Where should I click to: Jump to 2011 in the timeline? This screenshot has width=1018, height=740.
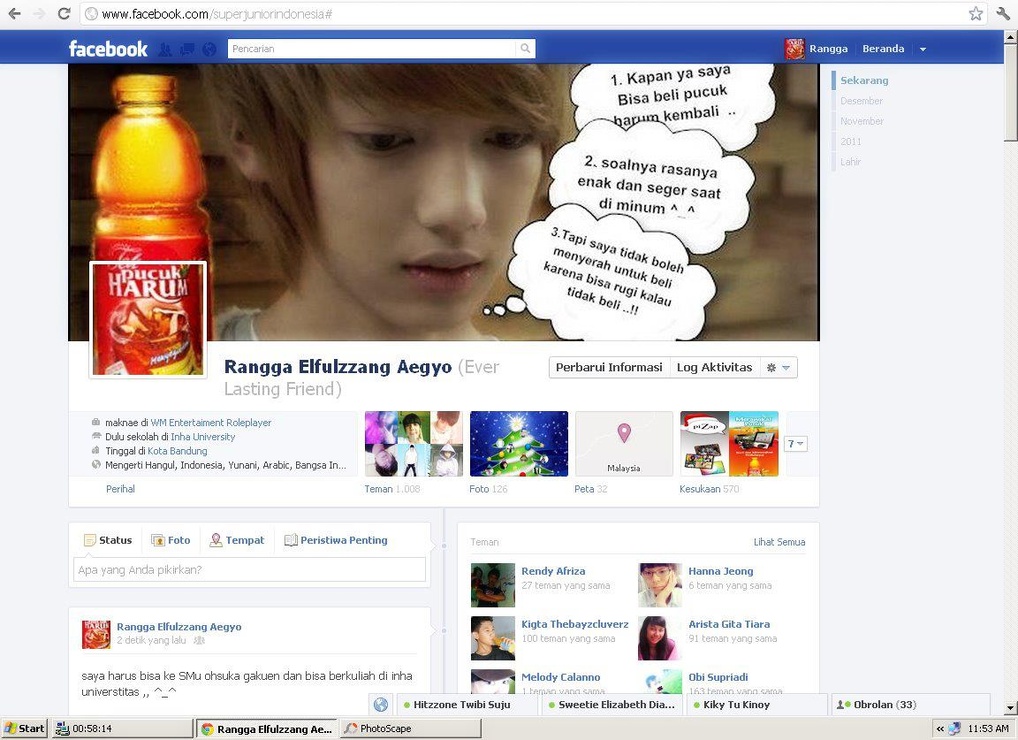point(850,142)
